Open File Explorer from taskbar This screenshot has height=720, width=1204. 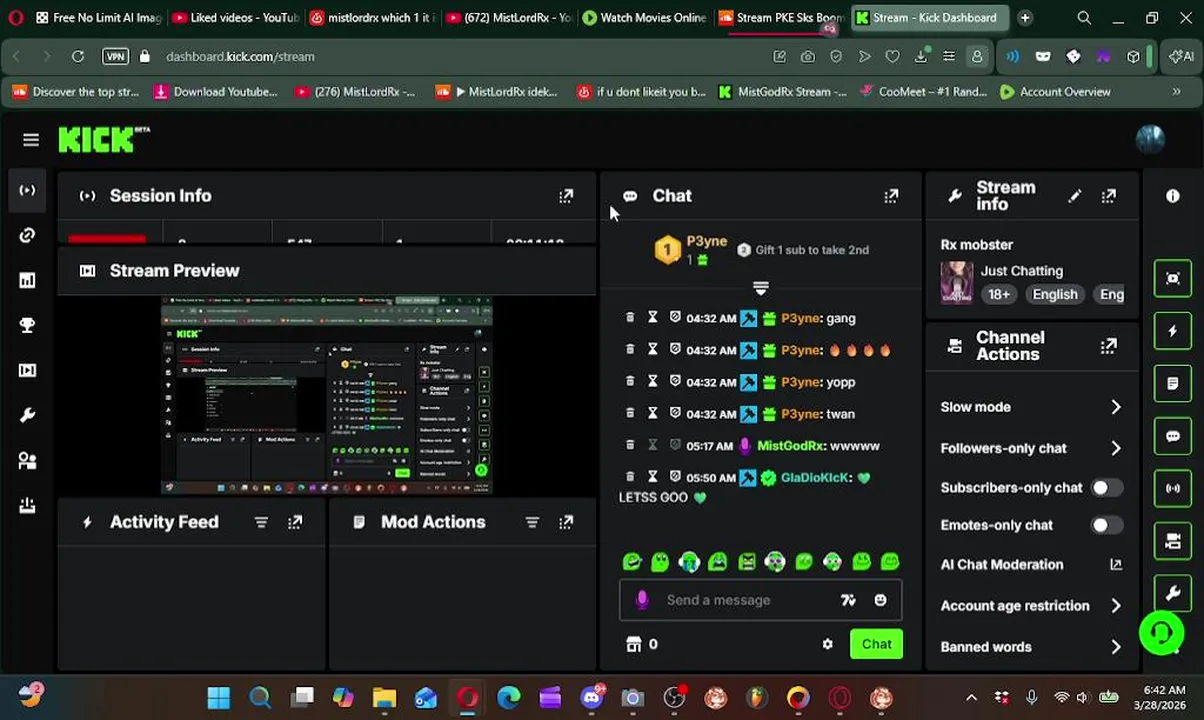(x=384, y=698)
